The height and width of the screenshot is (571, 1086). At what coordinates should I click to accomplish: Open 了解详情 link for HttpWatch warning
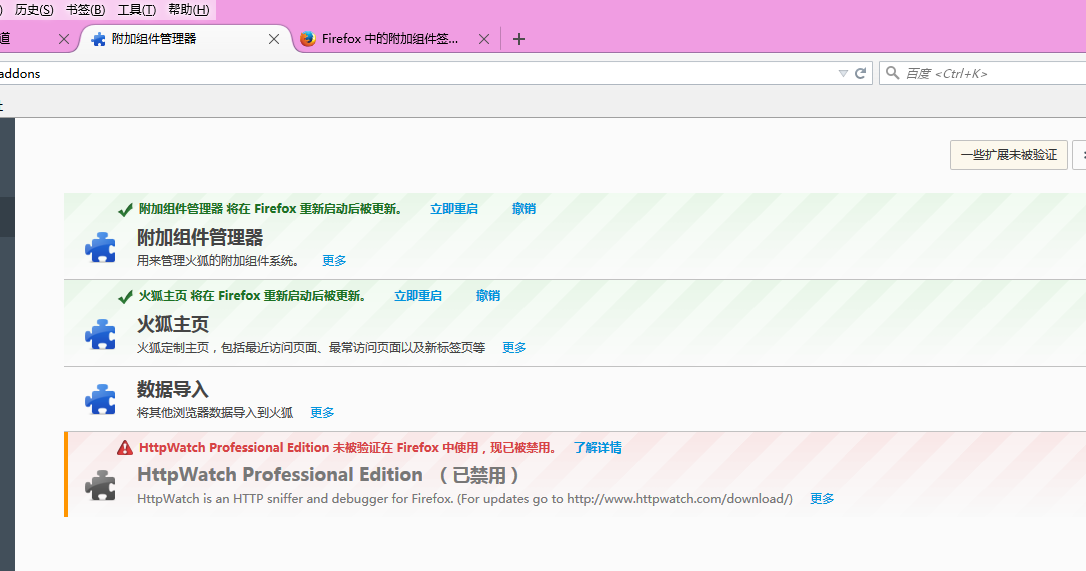[598, 448]
